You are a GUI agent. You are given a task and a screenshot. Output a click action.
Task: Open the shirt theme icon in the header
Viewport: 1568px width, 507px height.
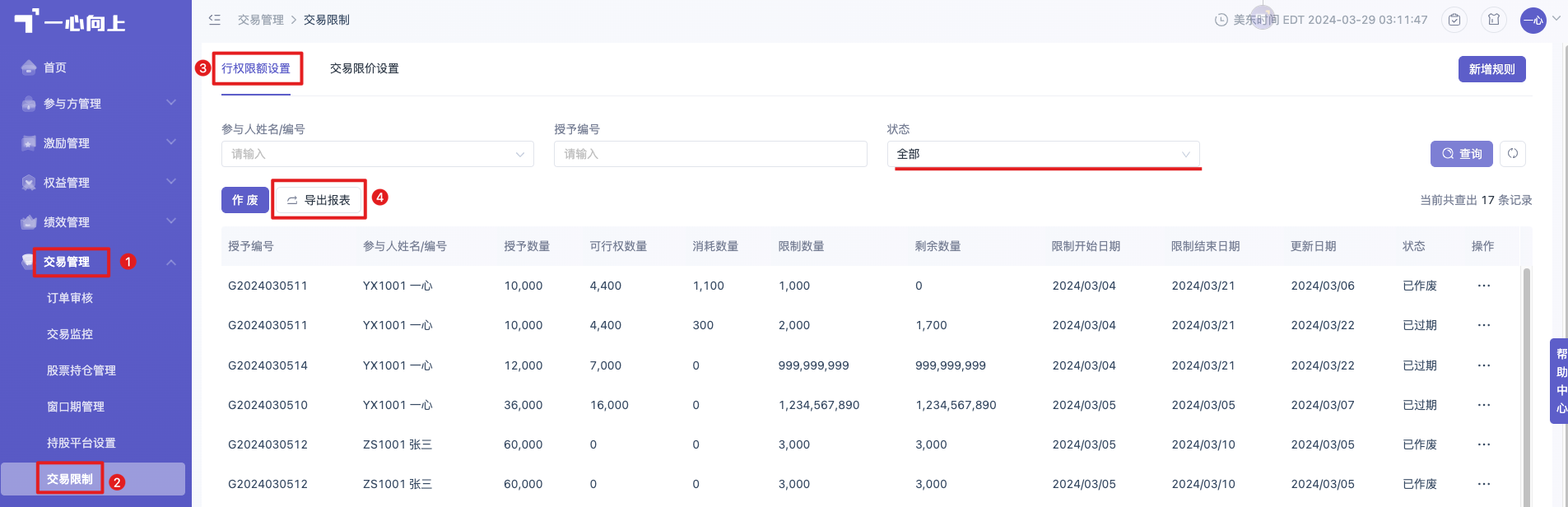coord(1494,20)
